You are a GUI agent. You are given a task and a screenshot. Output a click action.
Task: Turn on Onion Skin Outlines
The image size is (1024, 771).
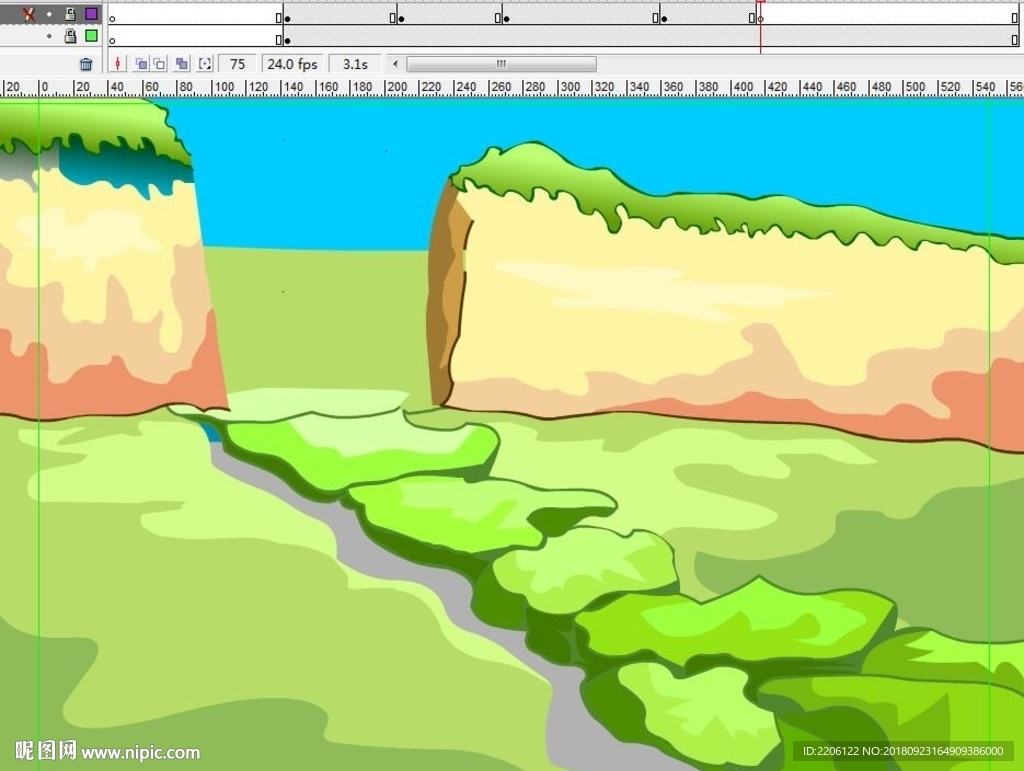[160, 64]
